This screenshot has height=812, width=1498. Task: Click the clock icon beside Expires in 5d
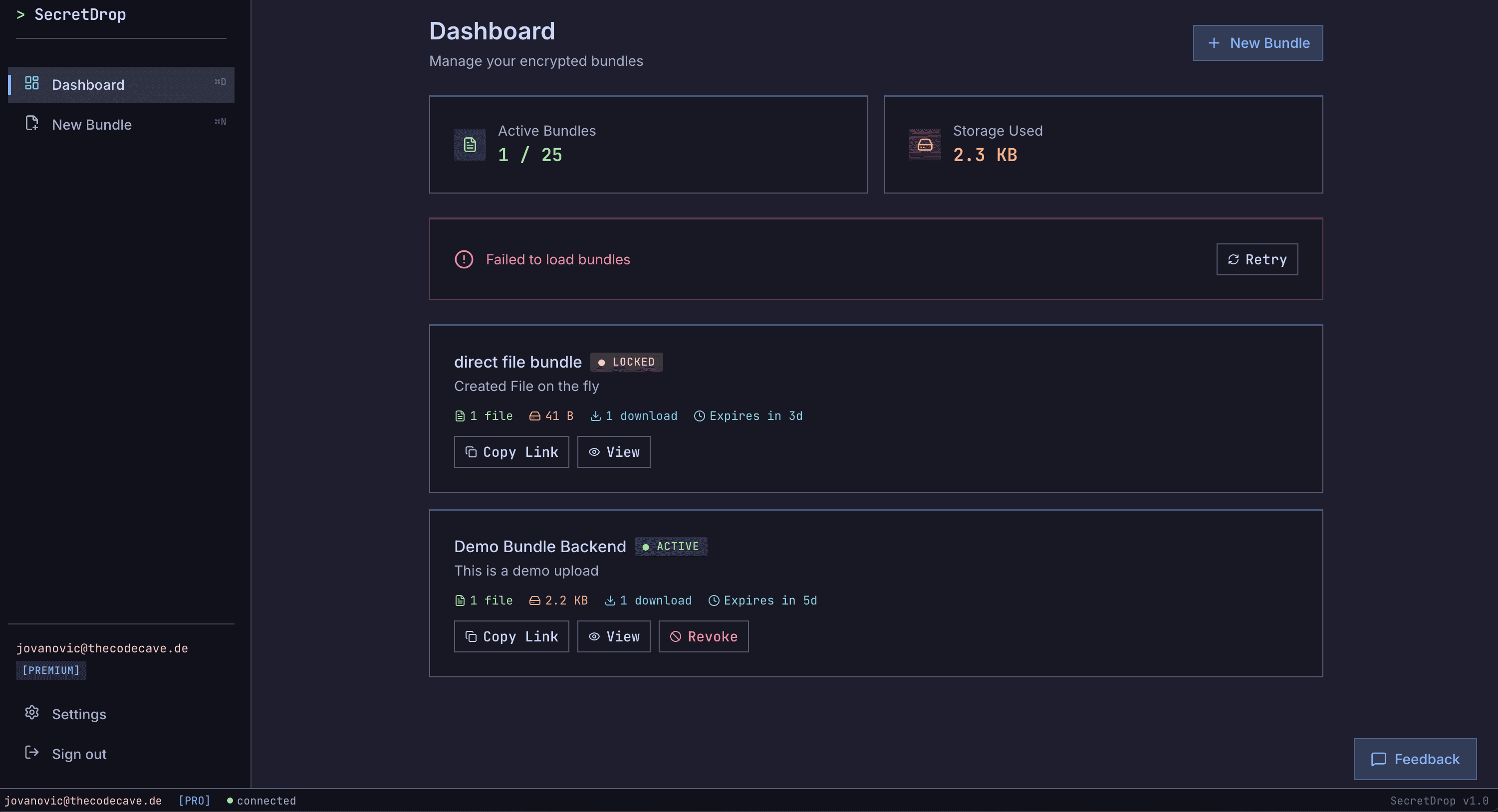tap(713, 600)
